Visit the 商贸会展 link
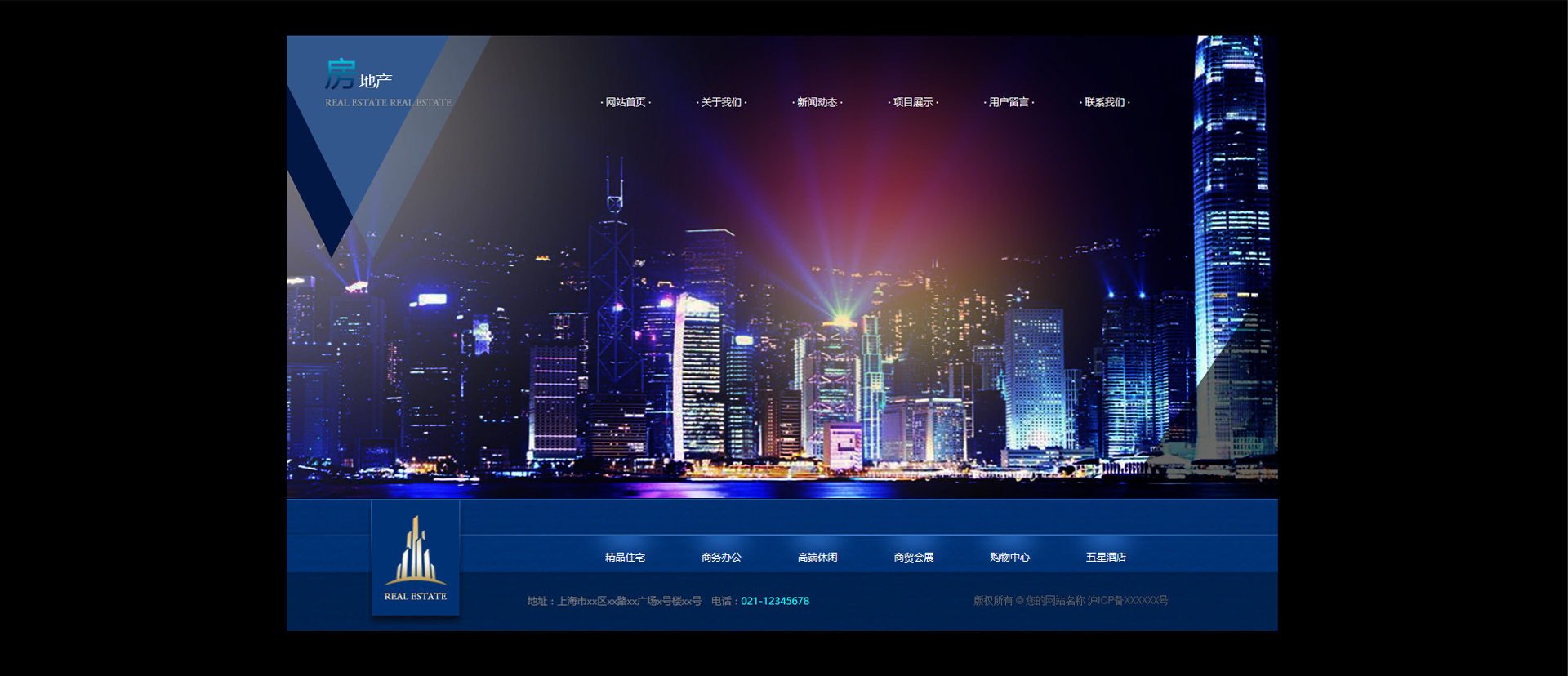1568x676 pixels. pos(914,558)
